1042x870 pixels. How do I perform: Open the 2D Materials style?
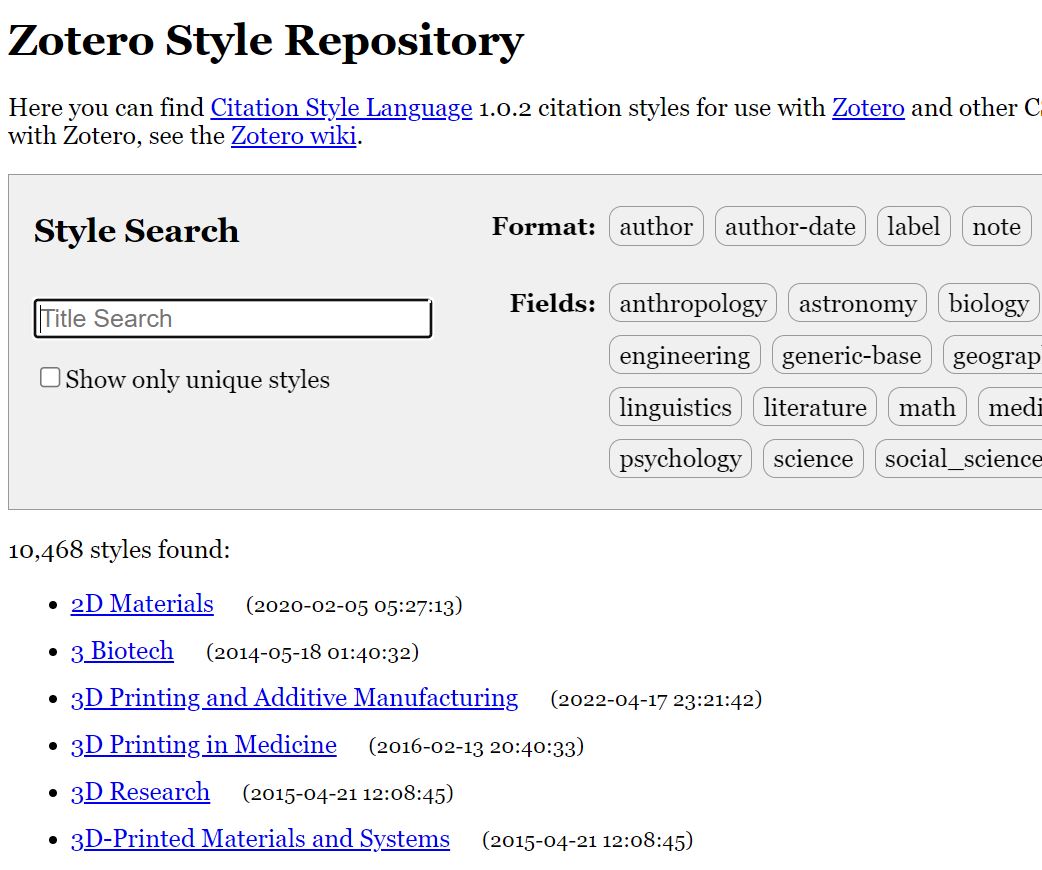tap(142, 604)
